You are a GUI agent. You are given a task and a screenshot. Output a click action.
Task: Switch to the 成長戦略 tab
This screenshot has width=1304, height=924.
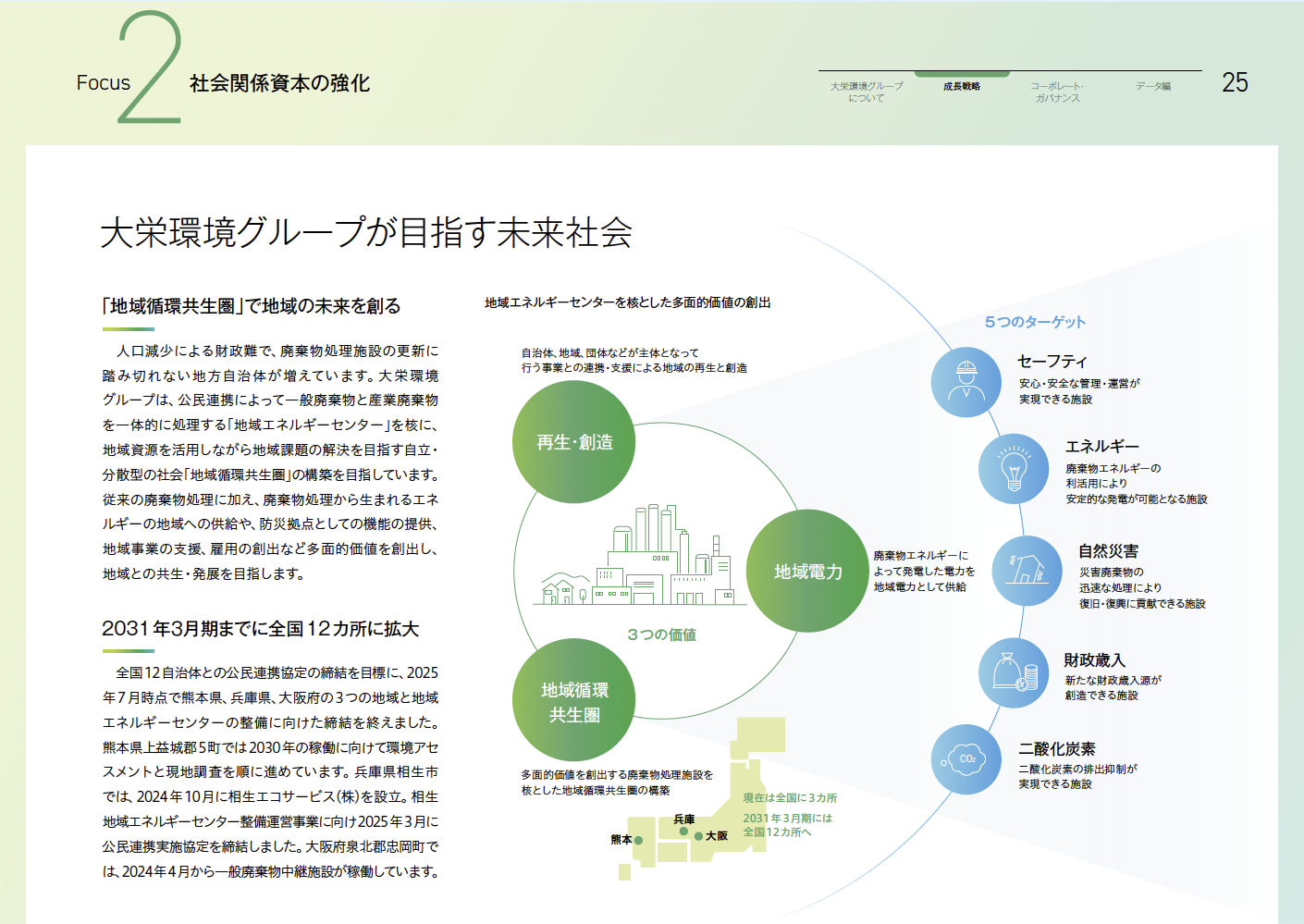pos(962,86)
